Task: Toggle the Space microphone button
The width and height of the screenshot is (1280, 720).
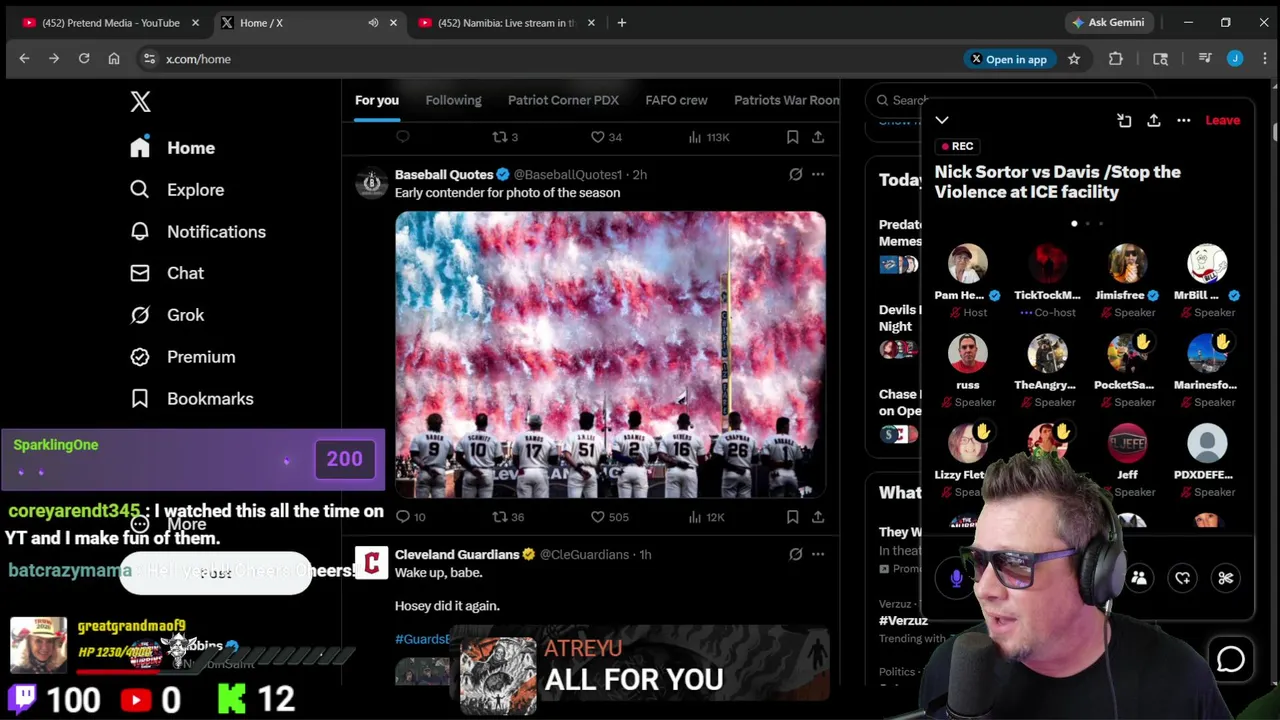Action: pyautogui.click(x=957, y=578)
